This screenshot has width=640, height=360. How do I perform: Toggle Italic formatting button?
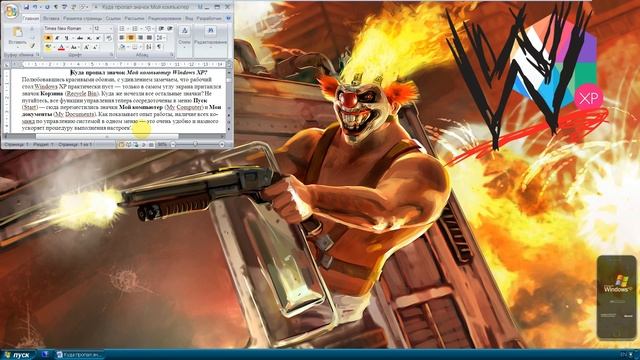57,38
